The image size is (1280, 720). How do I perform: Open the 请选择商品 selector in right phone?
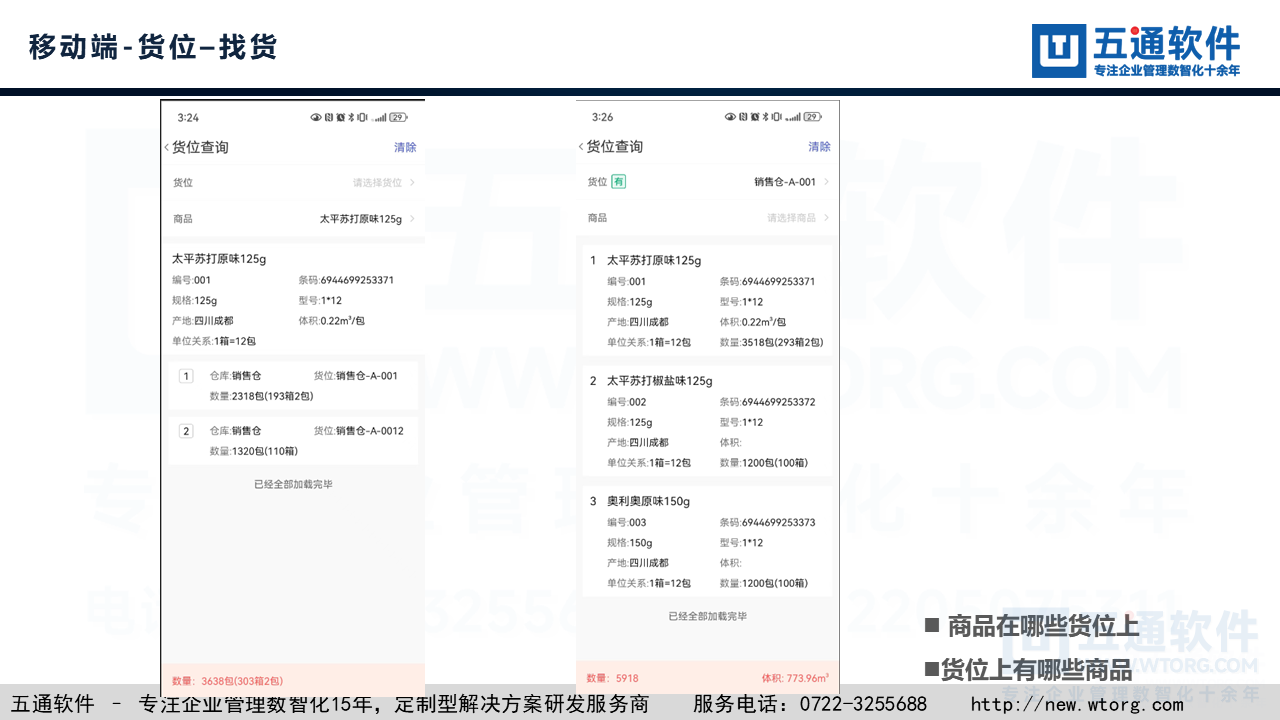796,218
